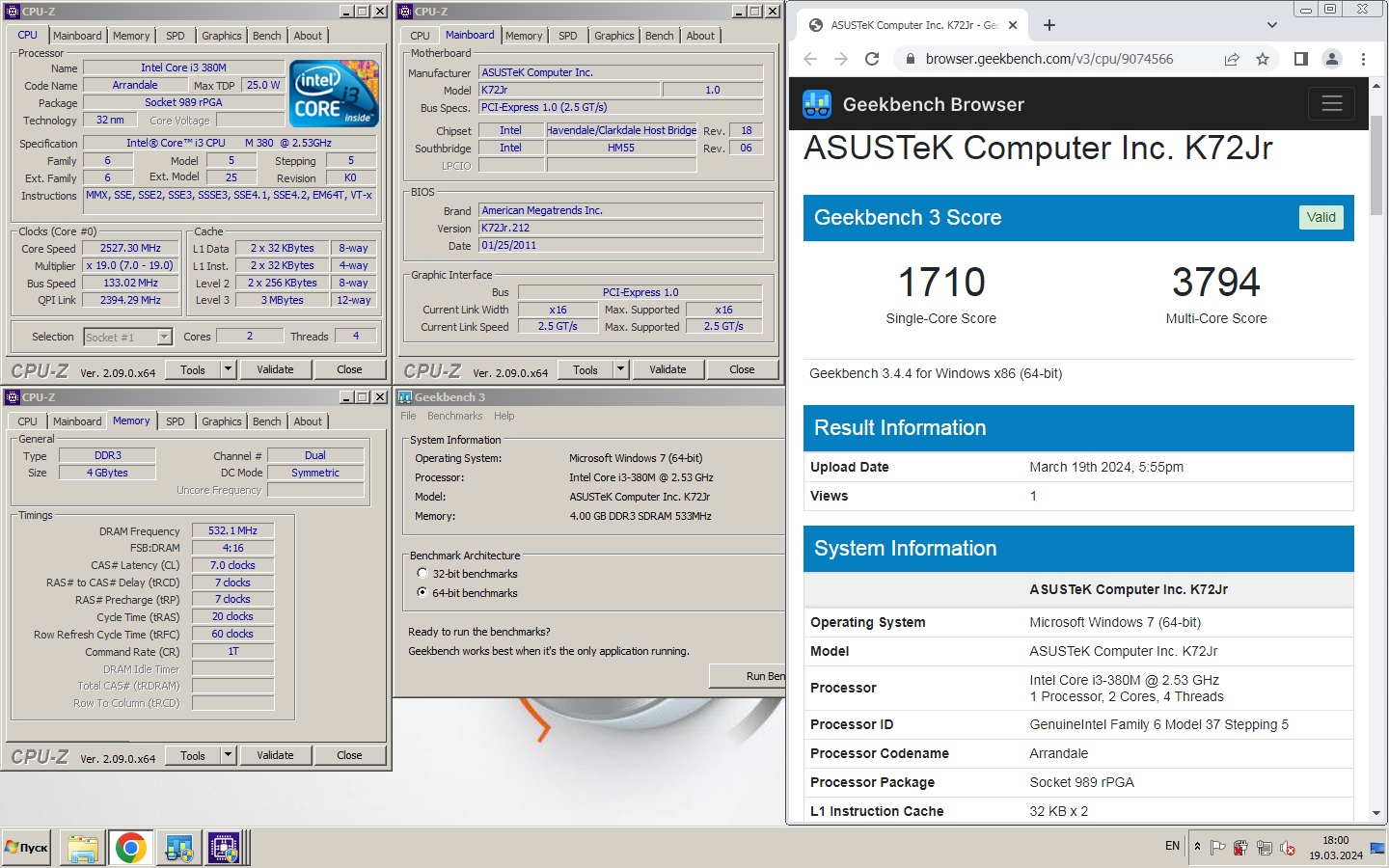
Task: Switch to CPU tab in Memory window
Action: (x=27, y=421)
